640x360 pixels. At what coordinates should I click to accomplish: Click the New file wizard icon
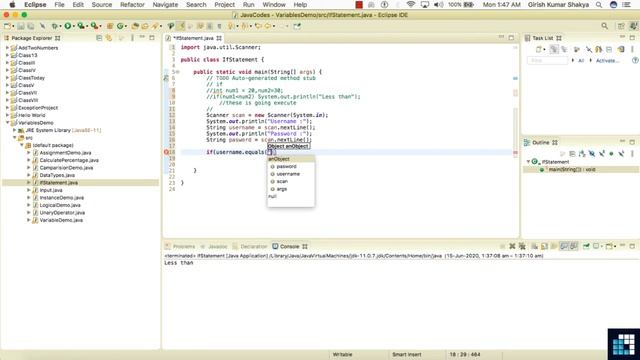point(7,26)
